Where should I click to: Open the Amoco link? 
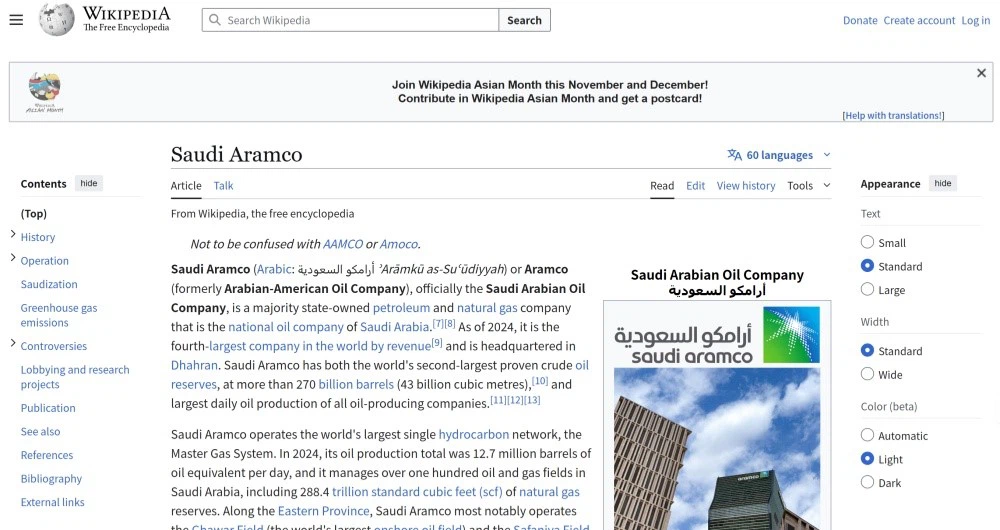point(399,244)
